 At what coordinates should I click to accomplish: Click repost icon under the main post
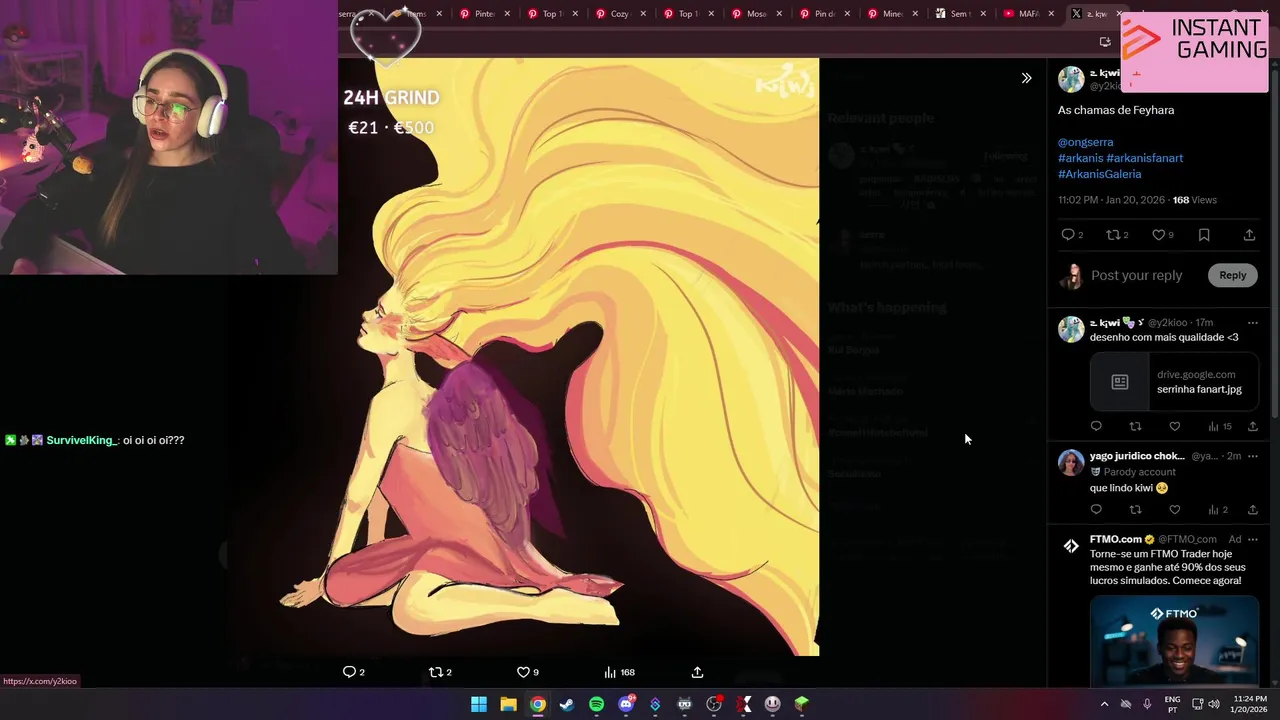pyautogui.click(x=1117, y=235)
